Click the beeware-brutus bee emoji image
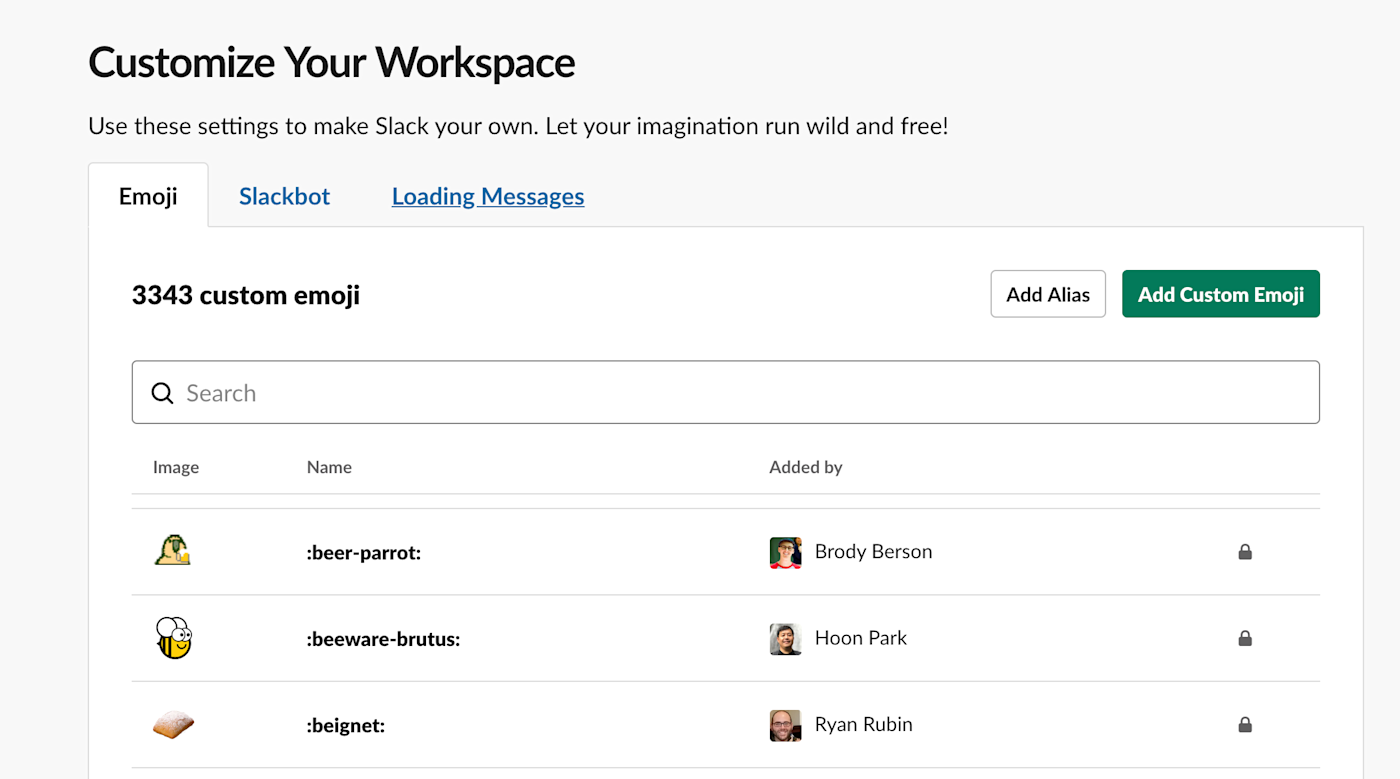Viewport: 1400px width, 779px height. pos(173,638)
